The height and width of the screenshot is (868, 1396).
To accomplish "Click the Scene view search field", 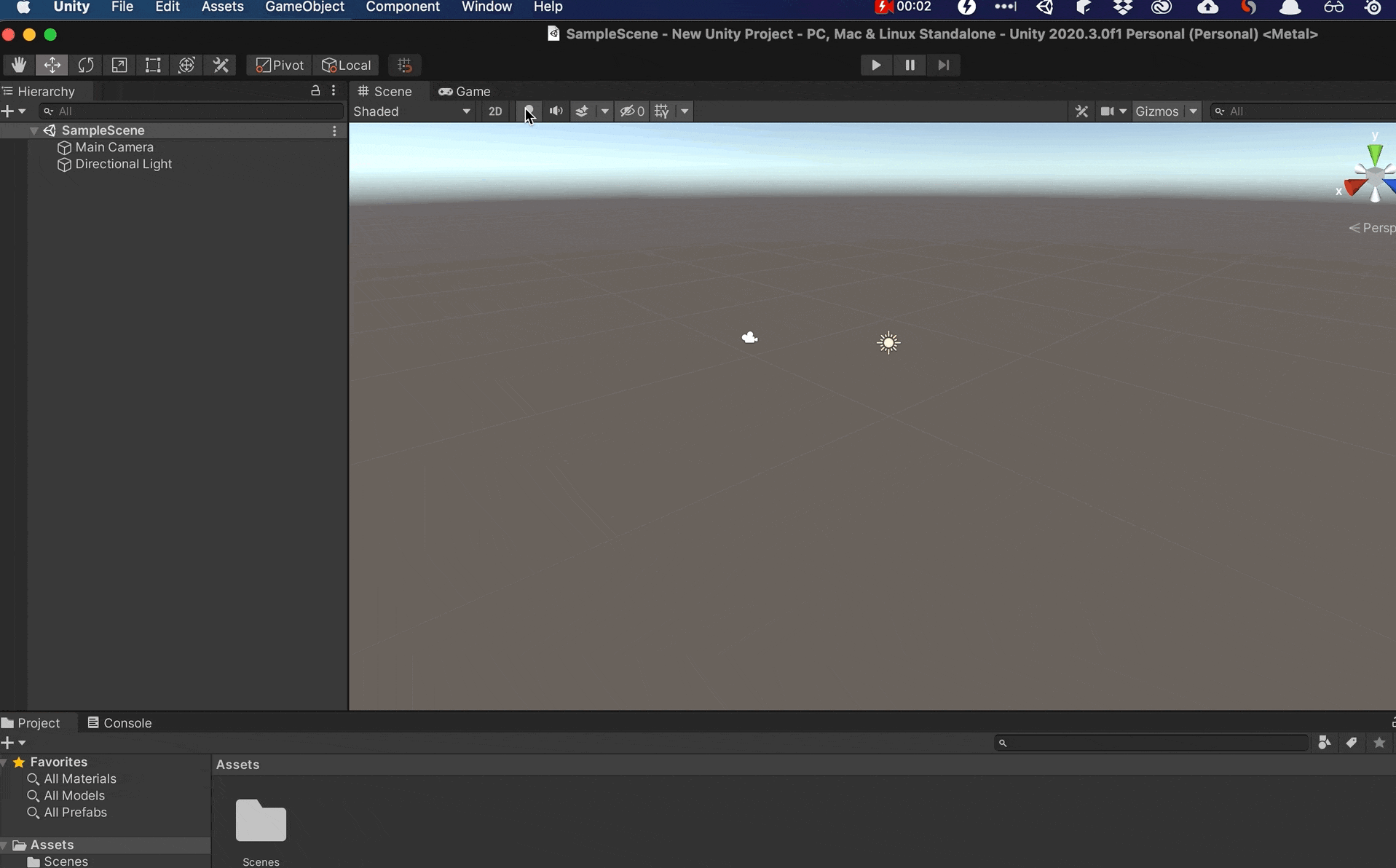I will (1304, 111).
